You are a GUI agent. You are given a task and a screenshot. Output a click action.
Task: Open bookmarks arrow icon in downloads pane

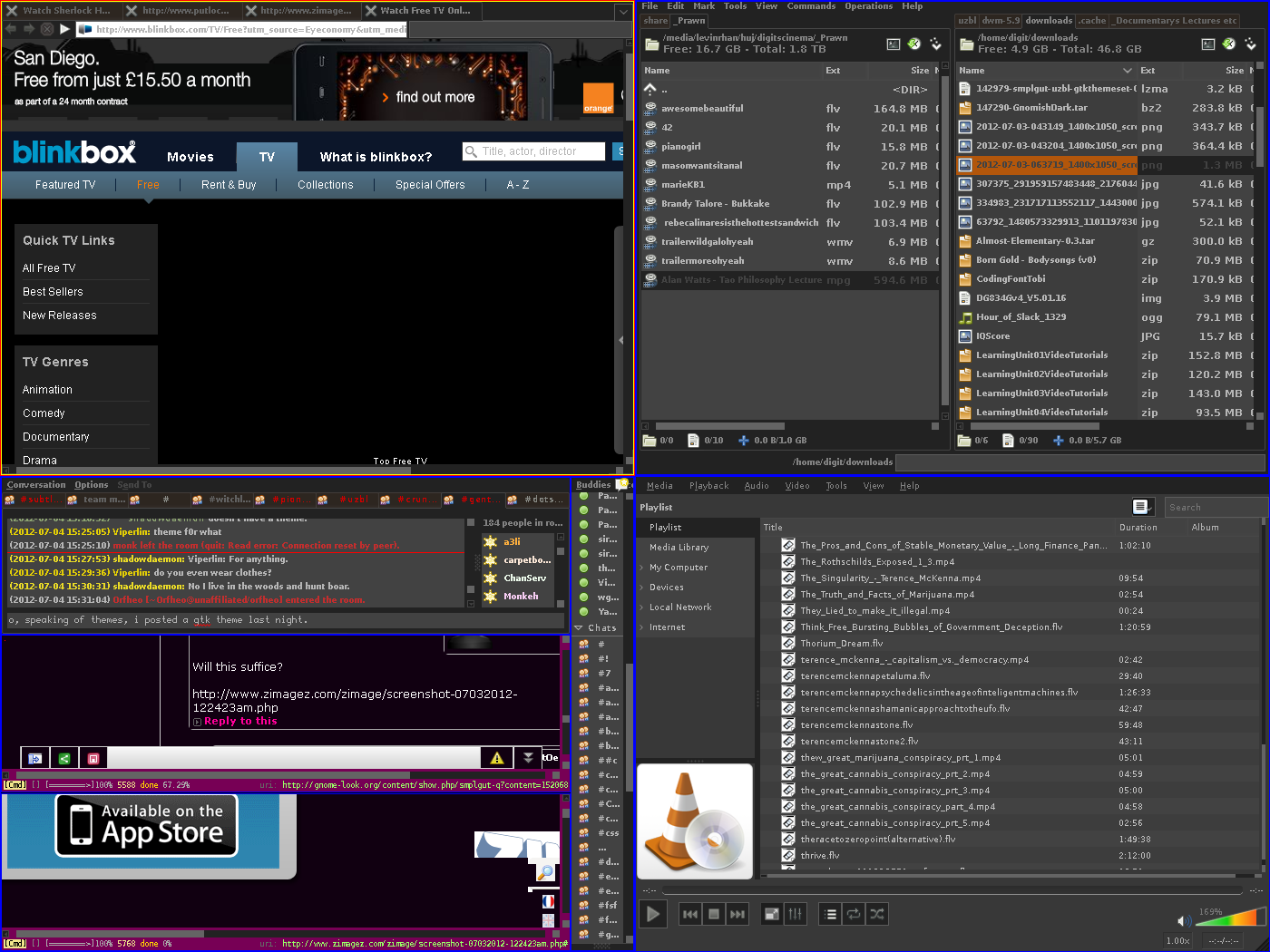tap(1250, 44)
